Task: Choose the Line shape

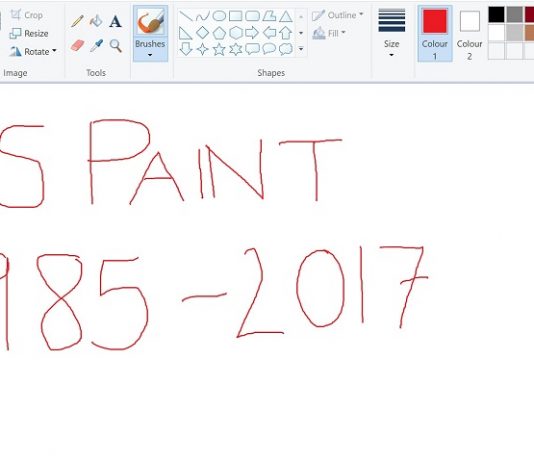Action: [x=186, y=16]
